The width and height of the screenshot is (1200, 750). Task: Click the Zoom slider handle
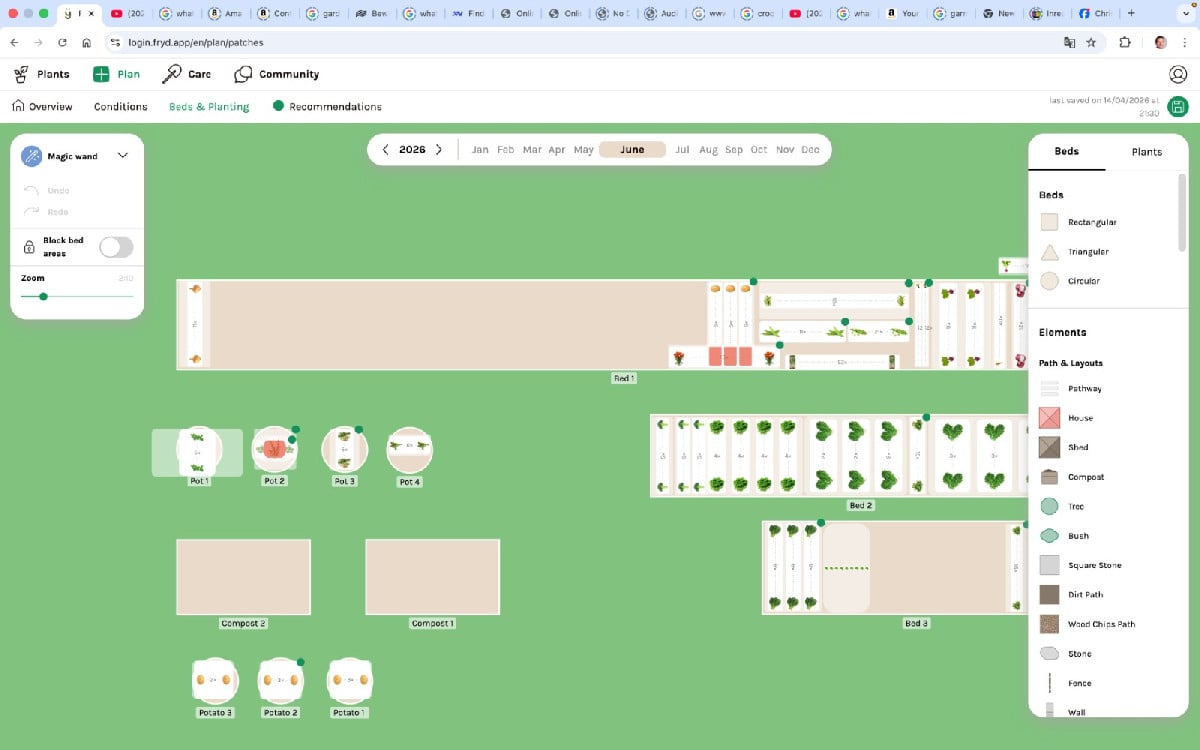tap(43, 297)
